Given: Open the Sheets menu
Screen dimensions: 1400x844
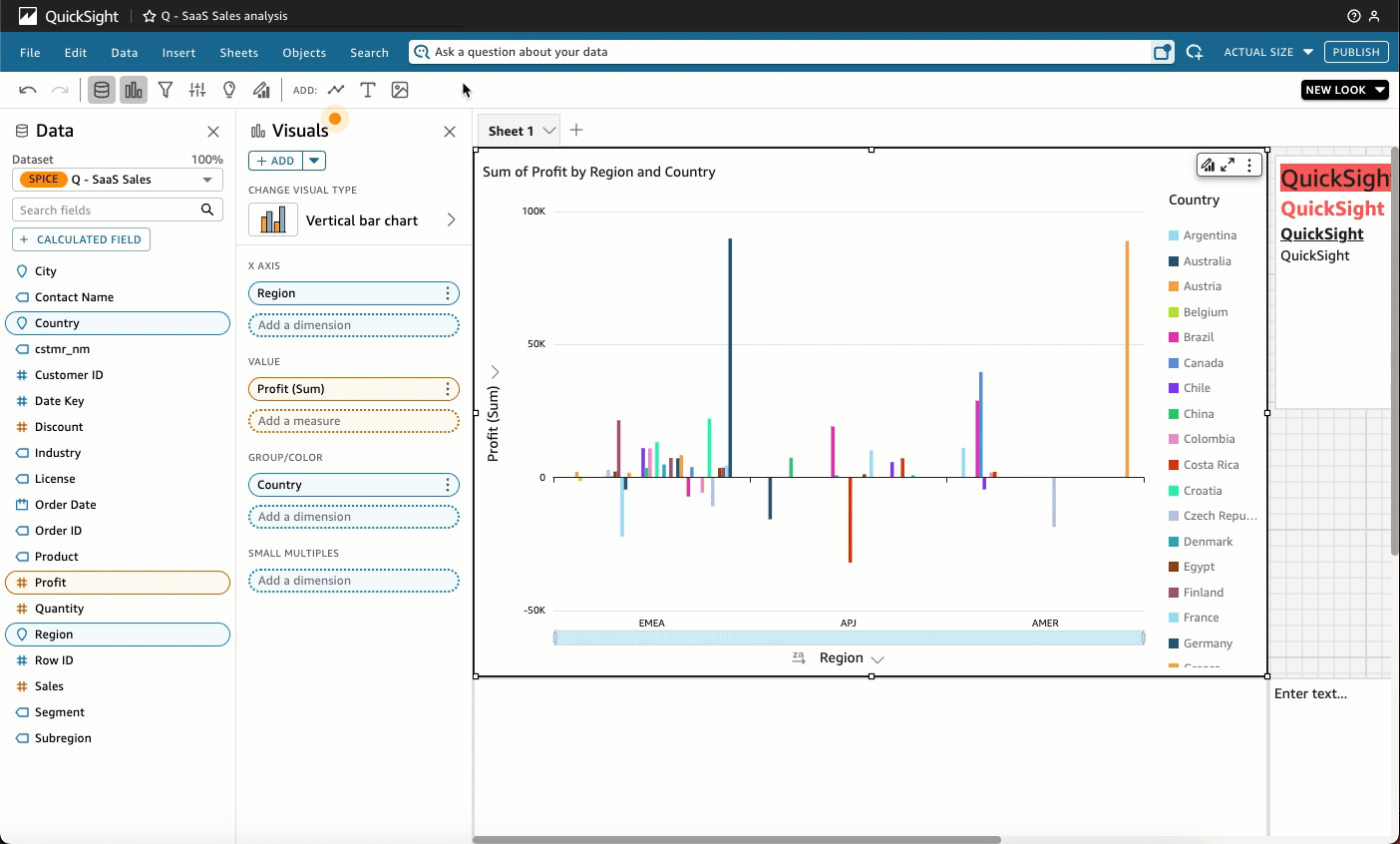Looking at the screenshot, I should pyautogui.click(x=239, y=53).
